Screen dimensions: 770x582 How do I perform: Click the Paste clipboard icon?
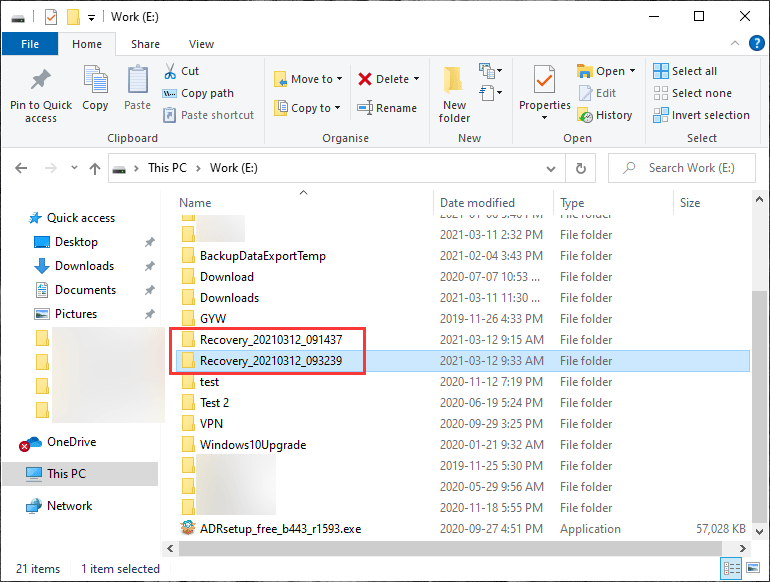(138, 80)
